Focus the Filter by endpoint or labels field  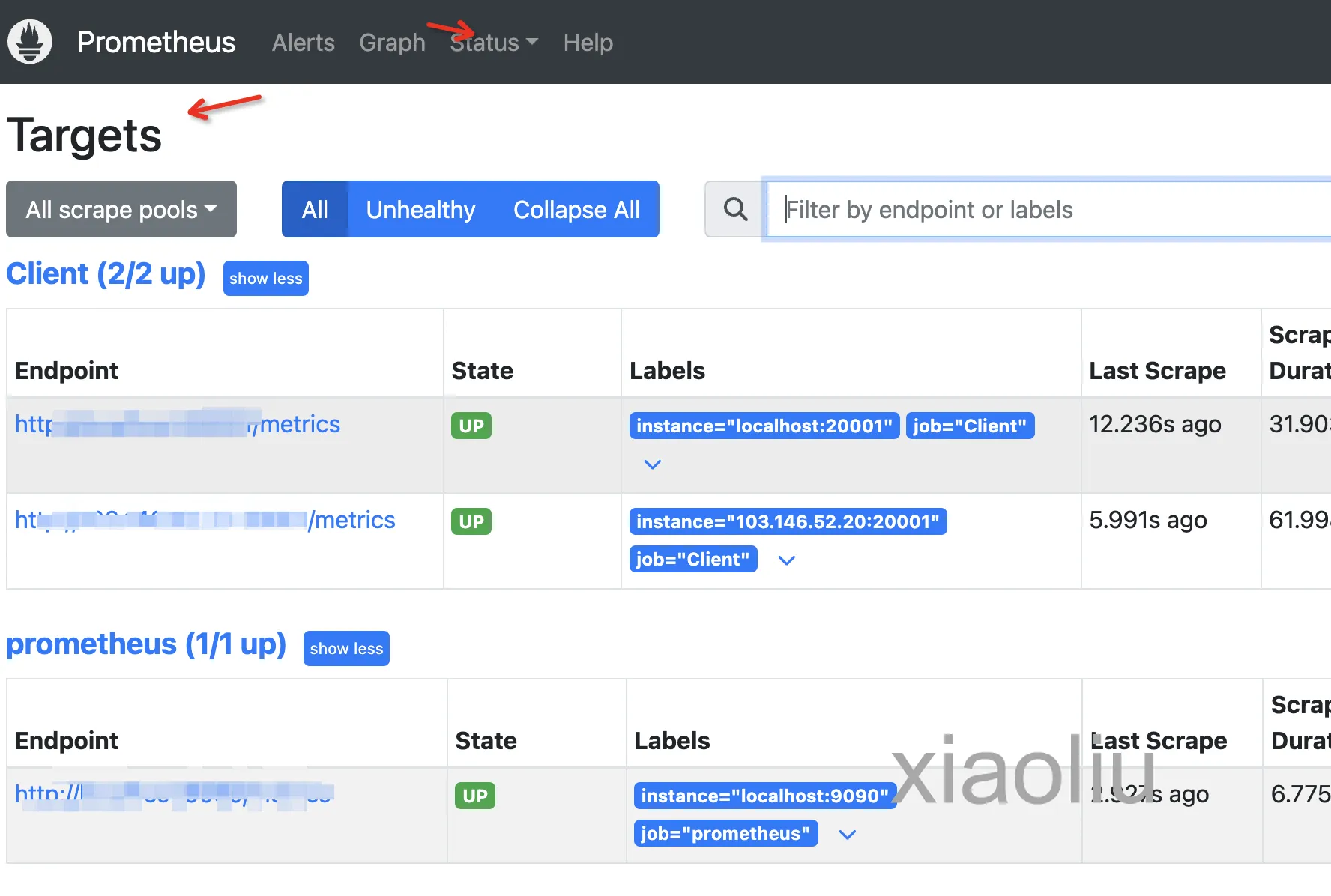pos(1049,209)
